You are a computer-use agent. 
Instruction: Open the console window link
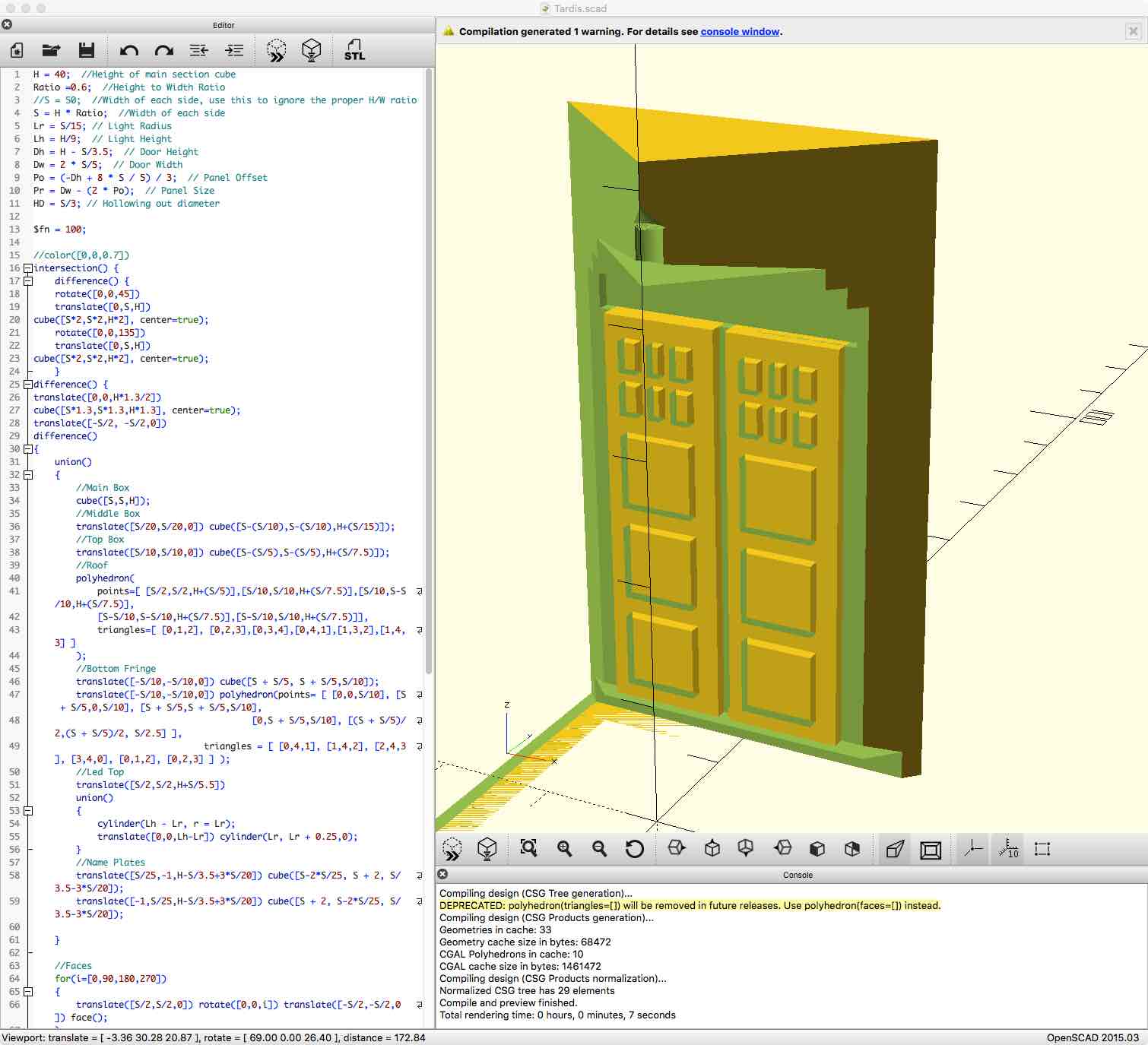point(740,32)
